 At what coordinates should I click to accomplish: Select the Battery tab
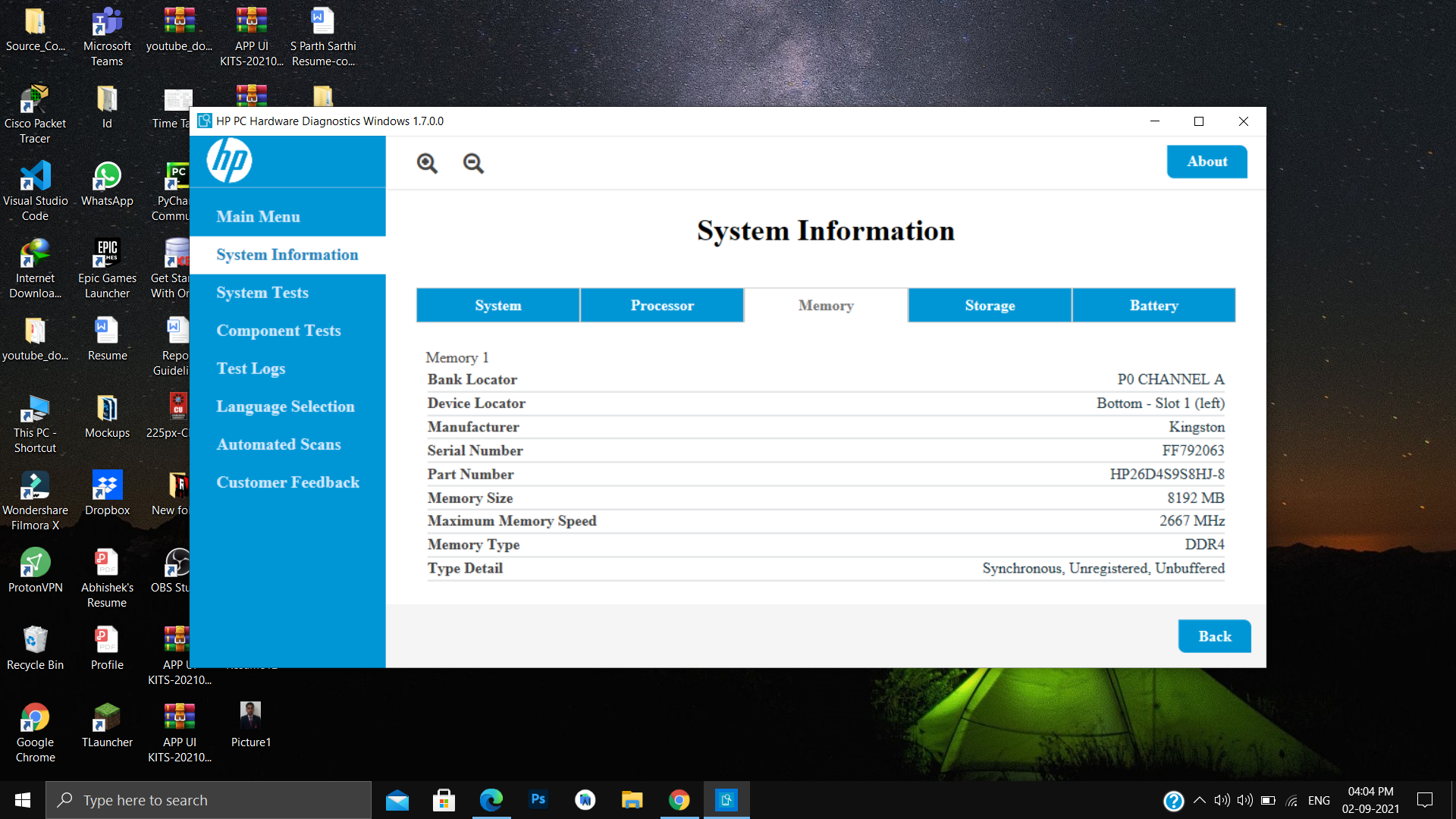coord(1153,305)
